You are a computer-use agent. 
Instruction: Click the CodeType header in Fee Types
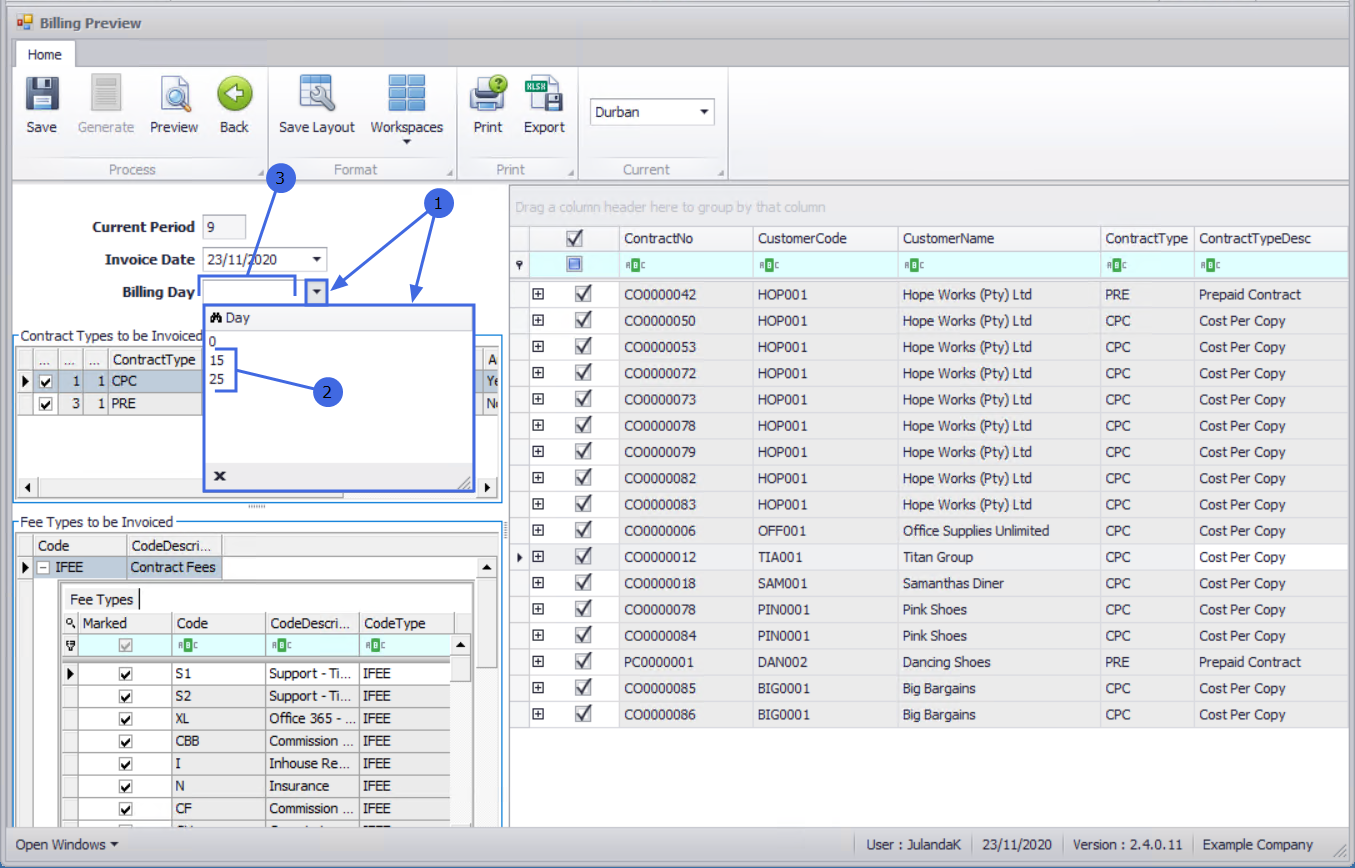[x=406, y=623]
